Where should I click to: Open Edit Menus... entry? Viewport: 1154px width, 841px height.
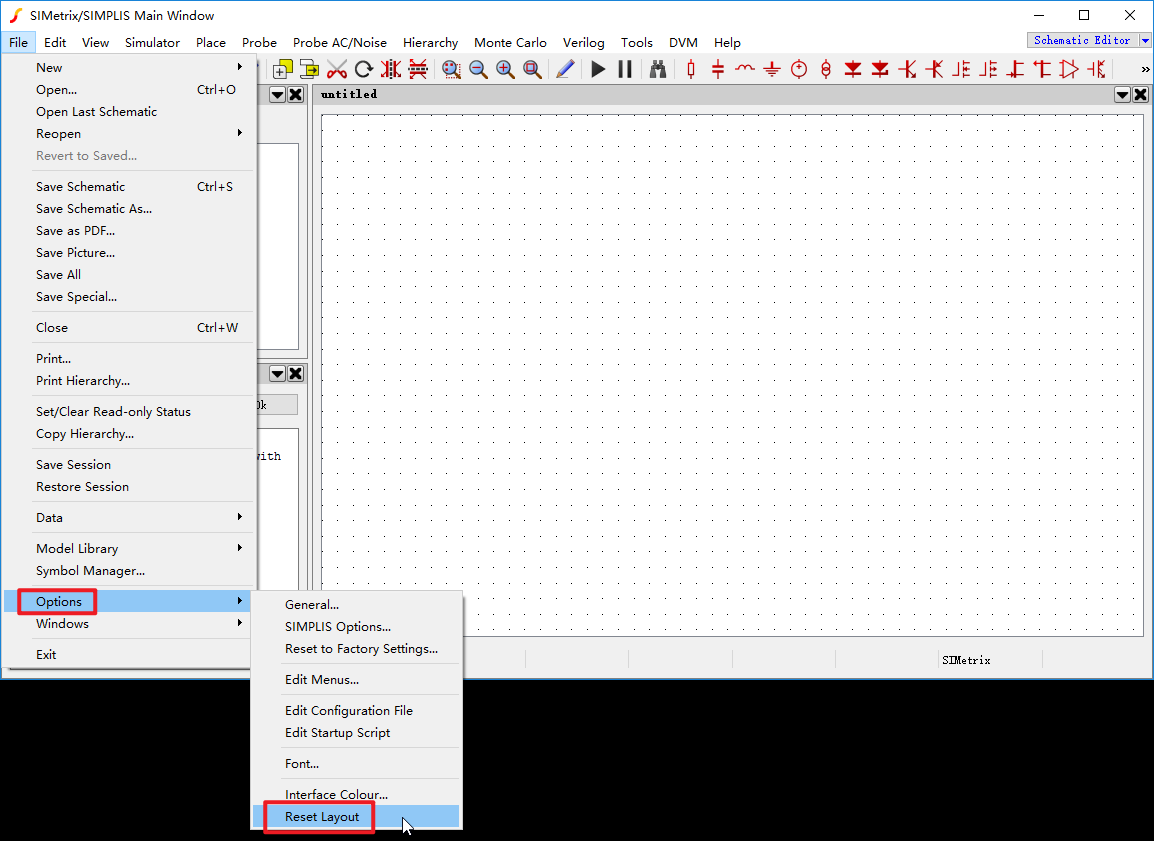356,679
